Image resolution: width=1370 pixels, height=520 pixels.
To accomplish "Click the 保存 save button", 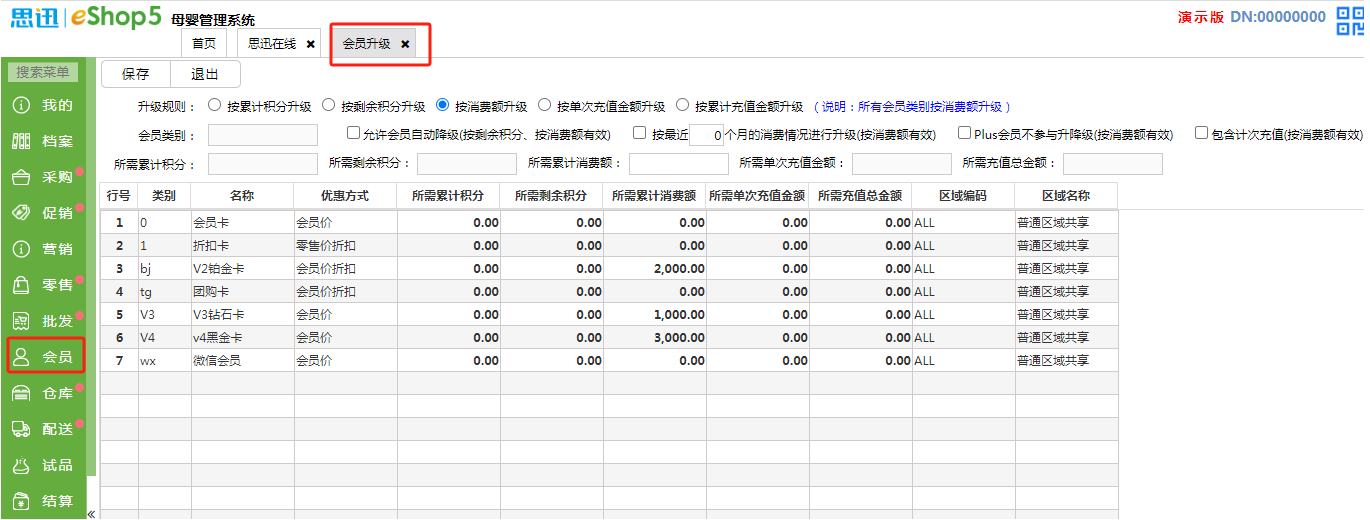I will click(136, 74).
